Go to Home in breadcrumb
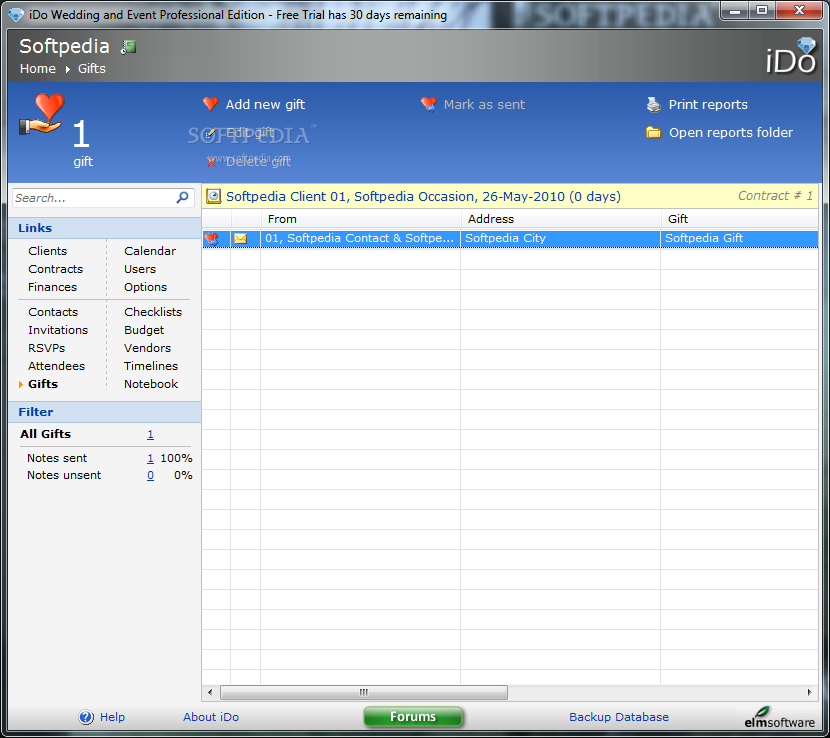 pyautogui.click(x=38, y=69)
